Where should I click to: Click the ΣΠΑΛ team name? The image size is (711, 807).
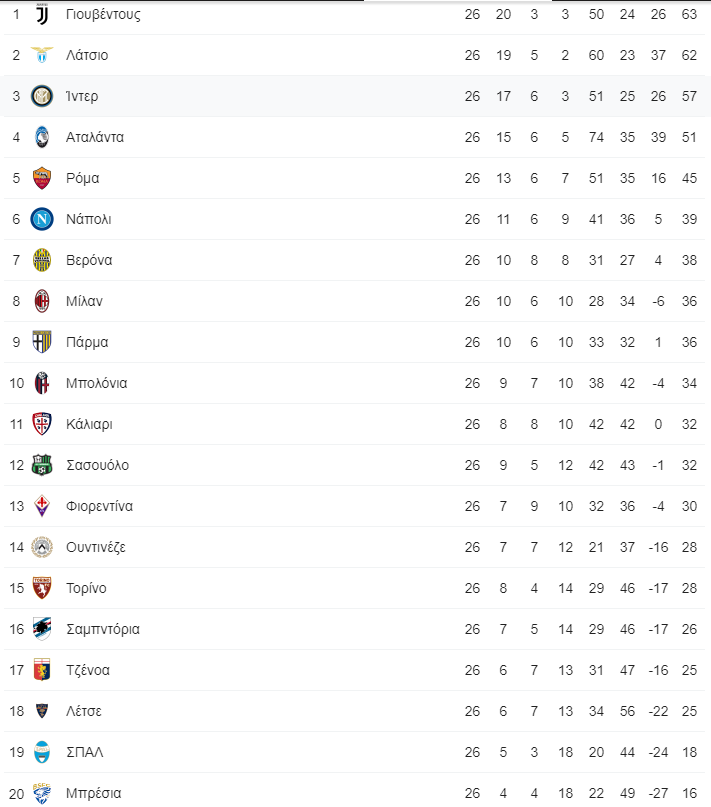tap(85, 752)
